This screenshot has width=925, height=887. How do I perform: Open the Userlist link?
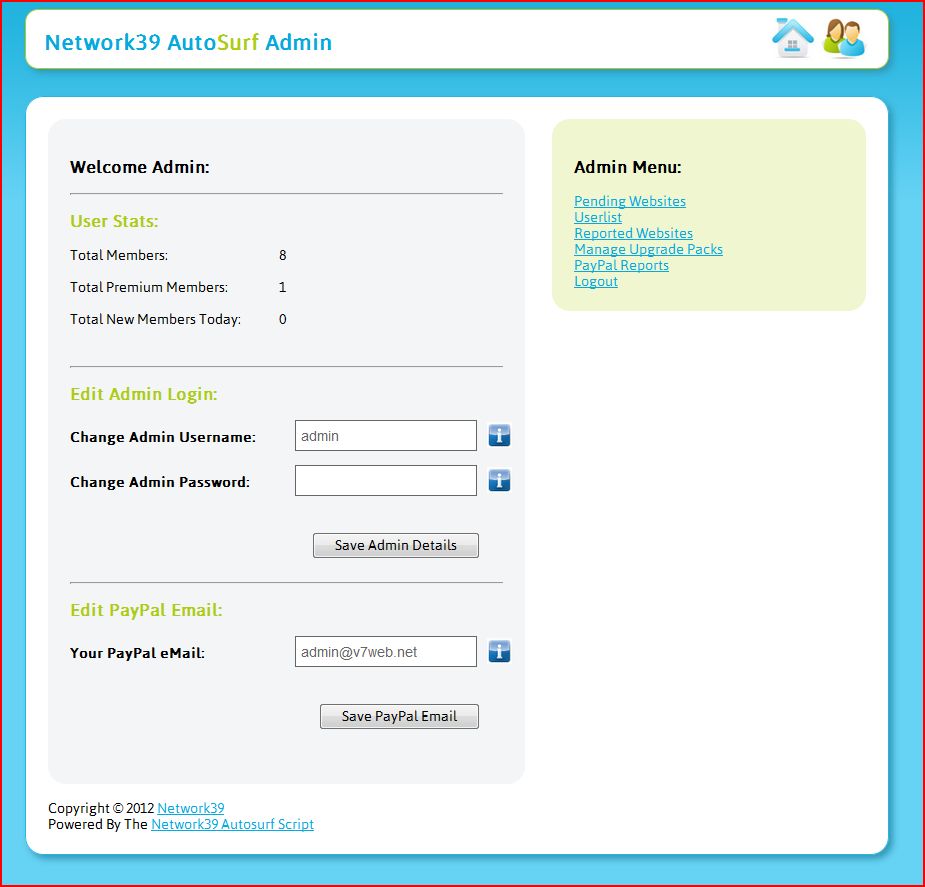pyautogui.click(x=598, y=217)
